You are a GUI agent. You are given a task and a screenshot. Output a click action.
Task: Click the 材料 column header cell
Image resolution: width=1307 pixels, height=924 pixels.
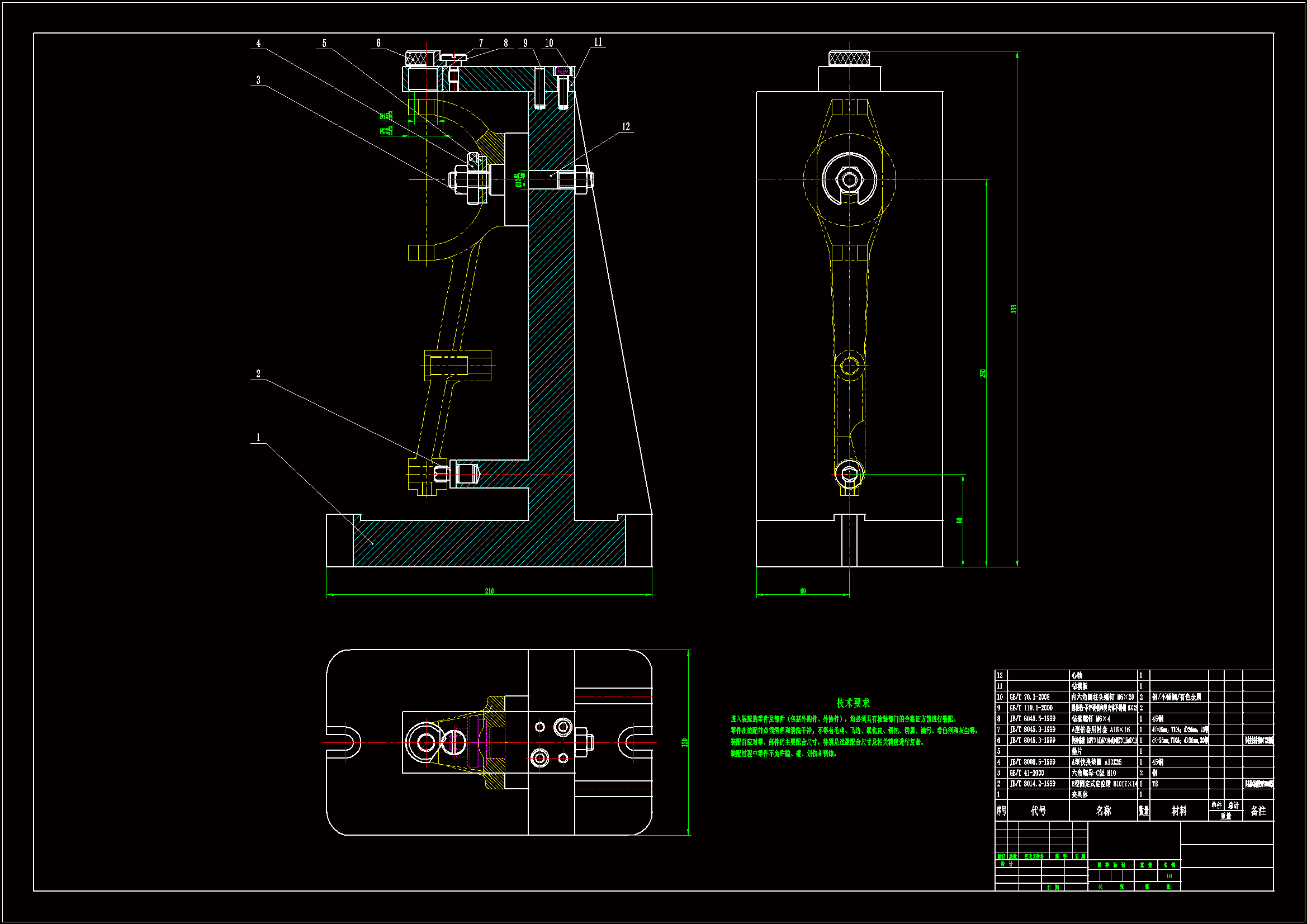[x=1179, y=811]
